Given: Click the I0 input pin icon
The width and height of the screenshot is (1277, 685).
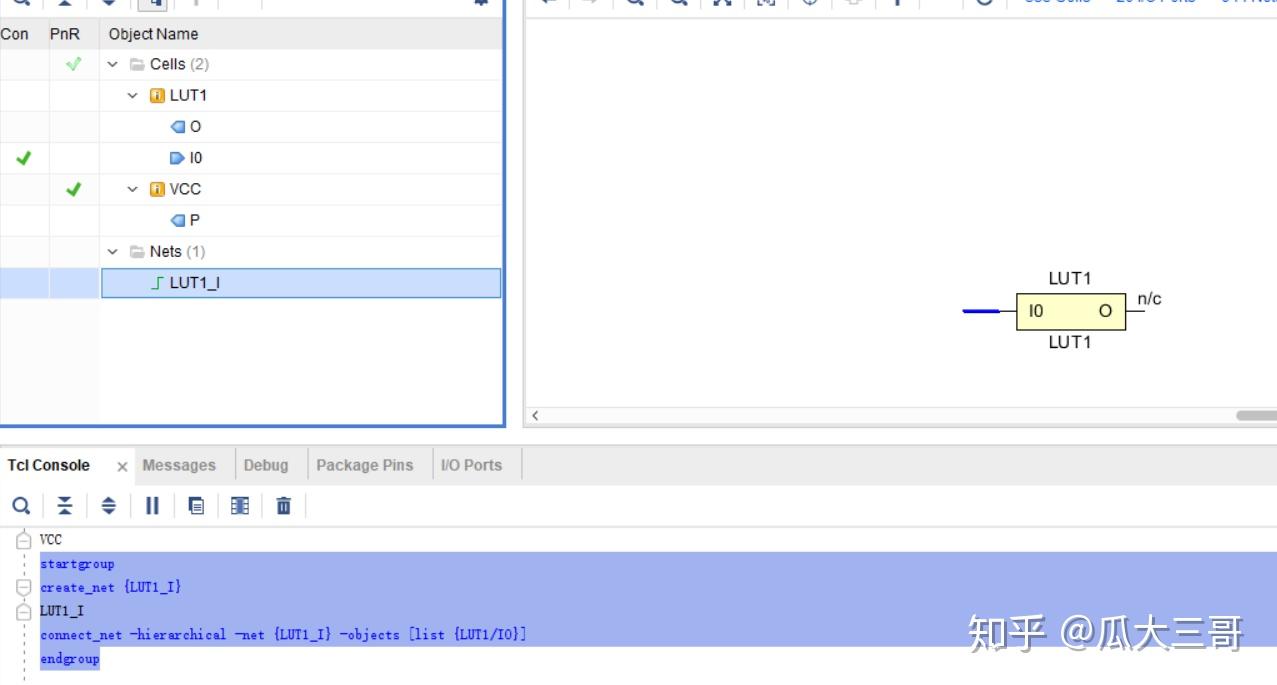Looking at the screenshot, I should (x=178, y=158).
